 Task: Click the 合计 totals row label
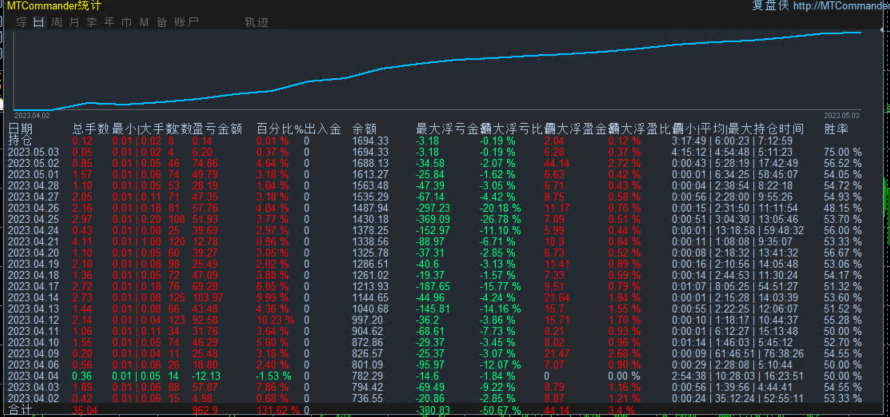coord(20,410)
